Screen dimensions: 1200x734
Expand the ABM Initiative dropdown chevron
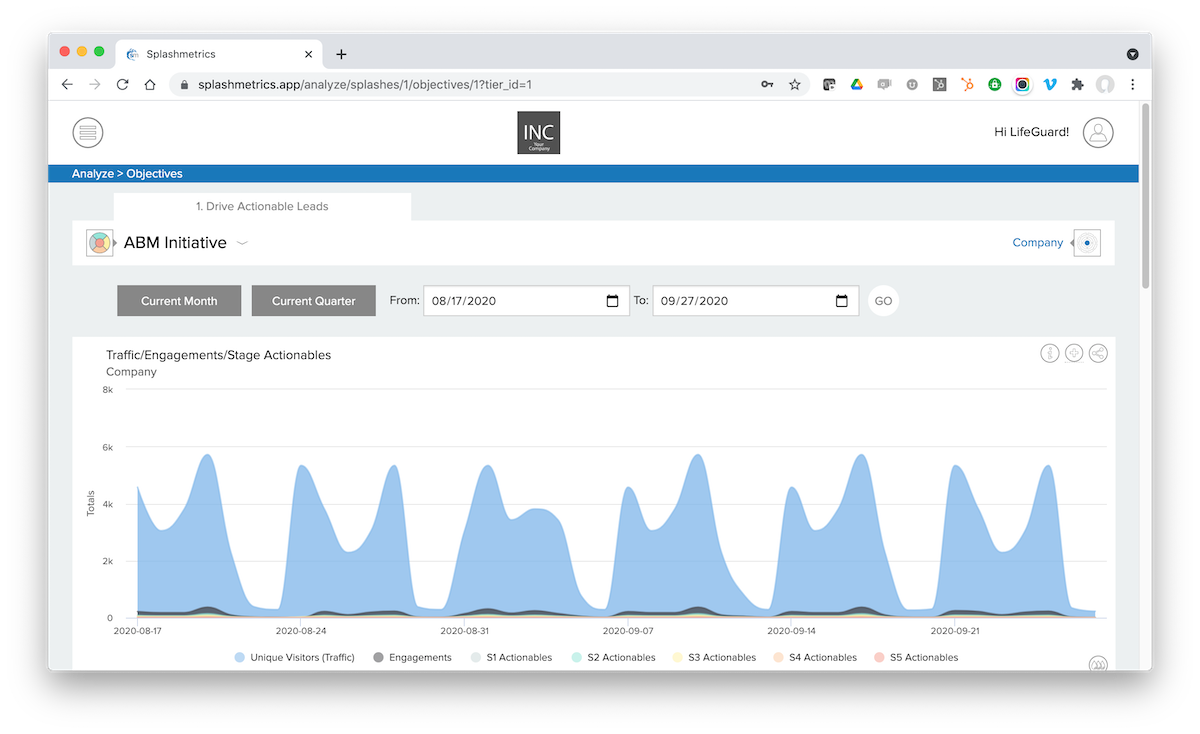[242, 244]
